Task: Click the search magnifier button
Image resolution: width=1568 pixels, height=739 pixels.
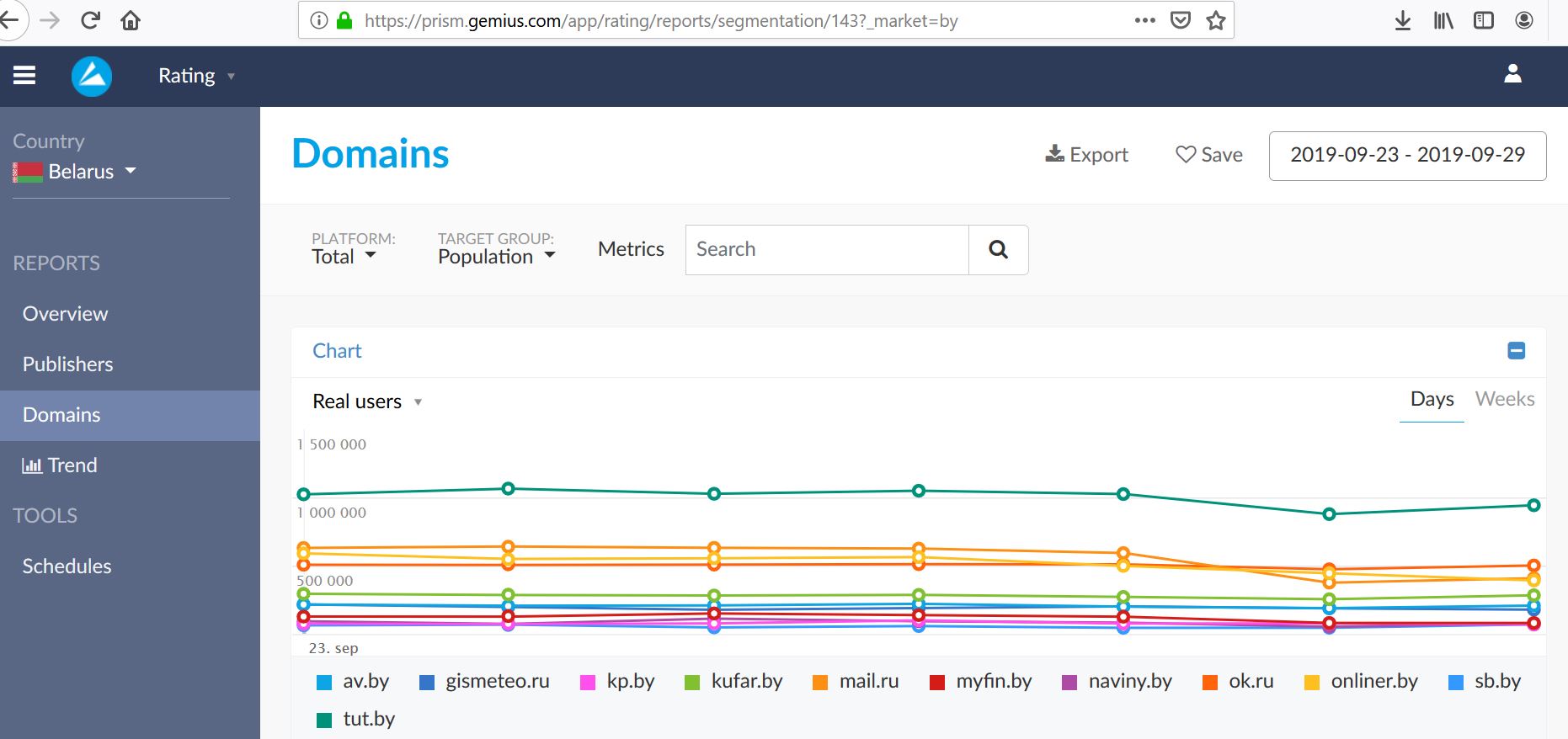Action: click(998, 249)
